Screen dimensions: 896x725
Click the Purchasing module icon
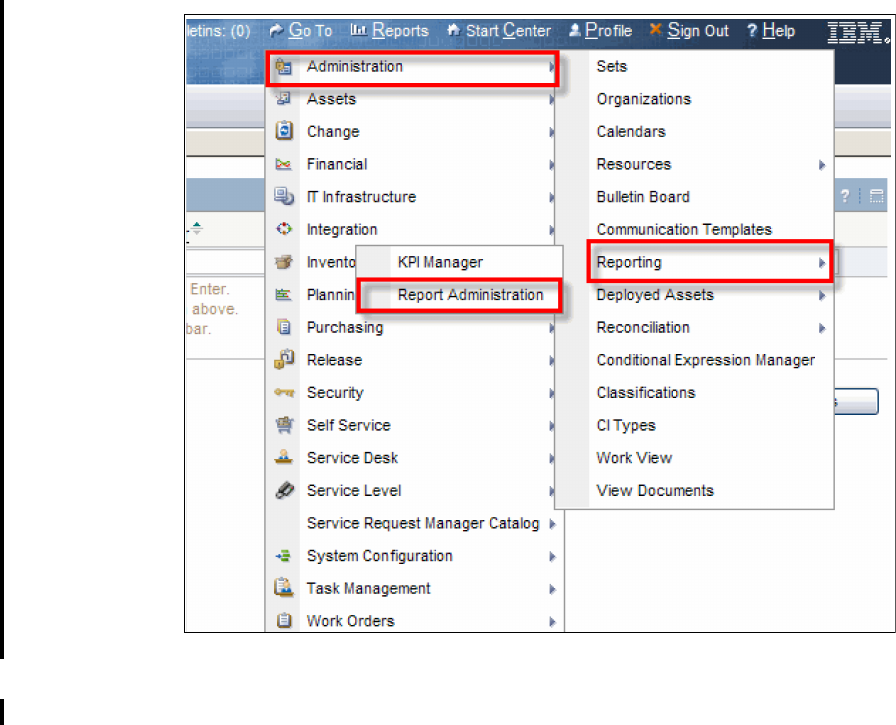coord(284,327)
